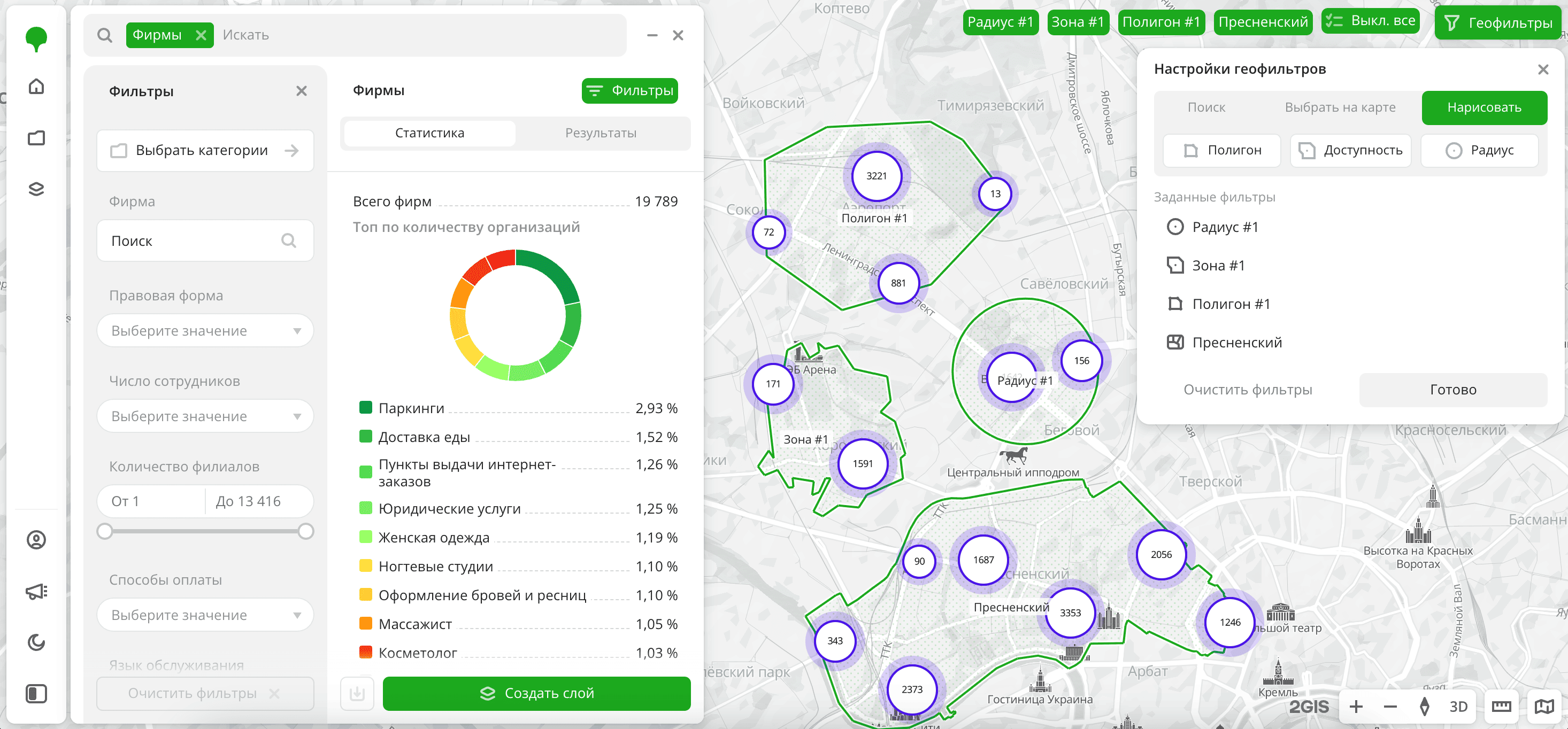Open the layers icon in the left sidebar
Image resolution: width=1568 pixels, height=729 pixels.
(36, 189)
